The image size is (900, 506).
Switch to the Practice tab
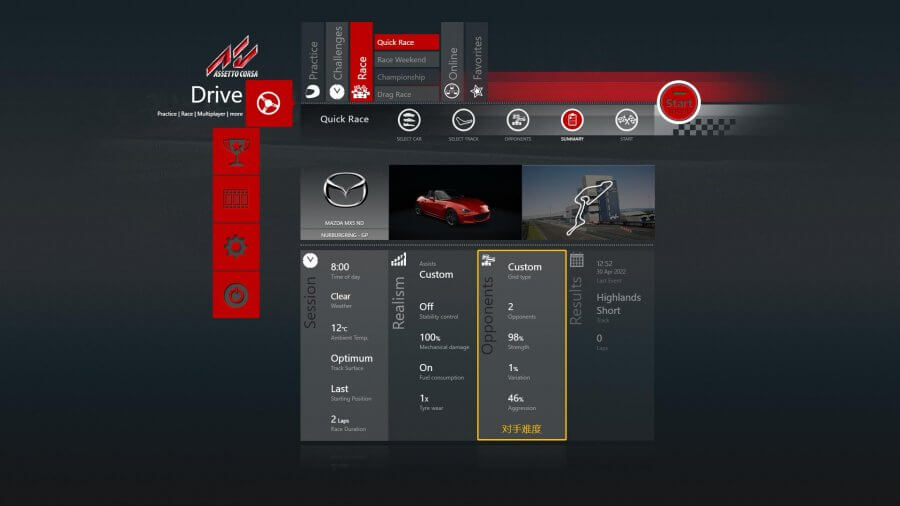click(x=313, y=62)
